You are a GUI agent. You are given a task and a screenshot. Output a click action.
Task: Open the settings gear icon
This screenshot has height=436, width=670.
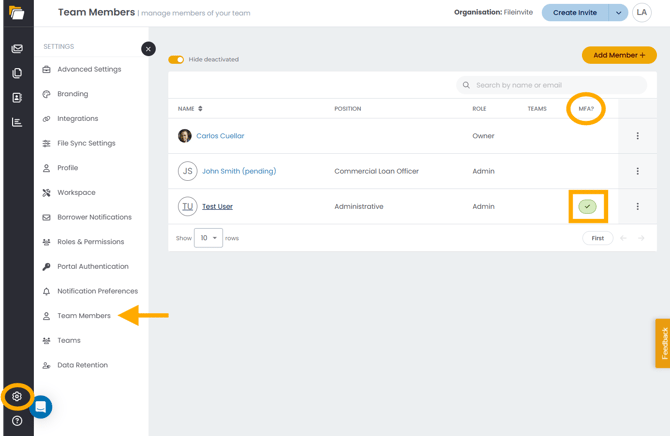pos(17,397)
